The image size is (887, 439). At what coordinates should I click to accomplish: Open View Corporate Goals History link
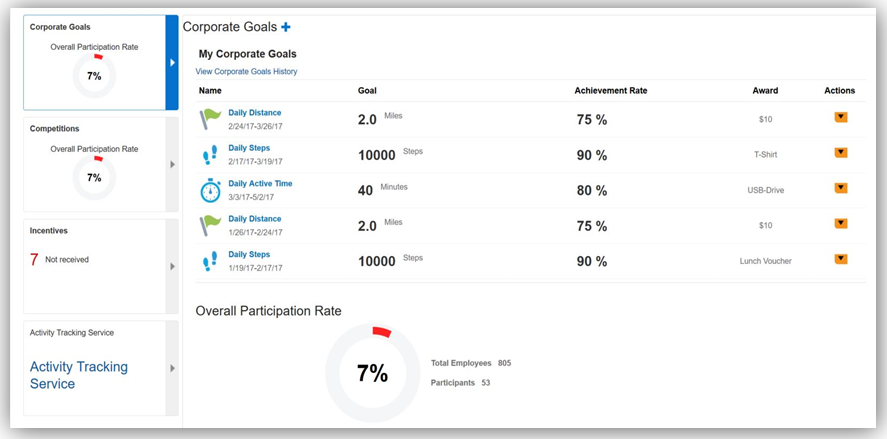pyautogui.click(x=246, y=72)
